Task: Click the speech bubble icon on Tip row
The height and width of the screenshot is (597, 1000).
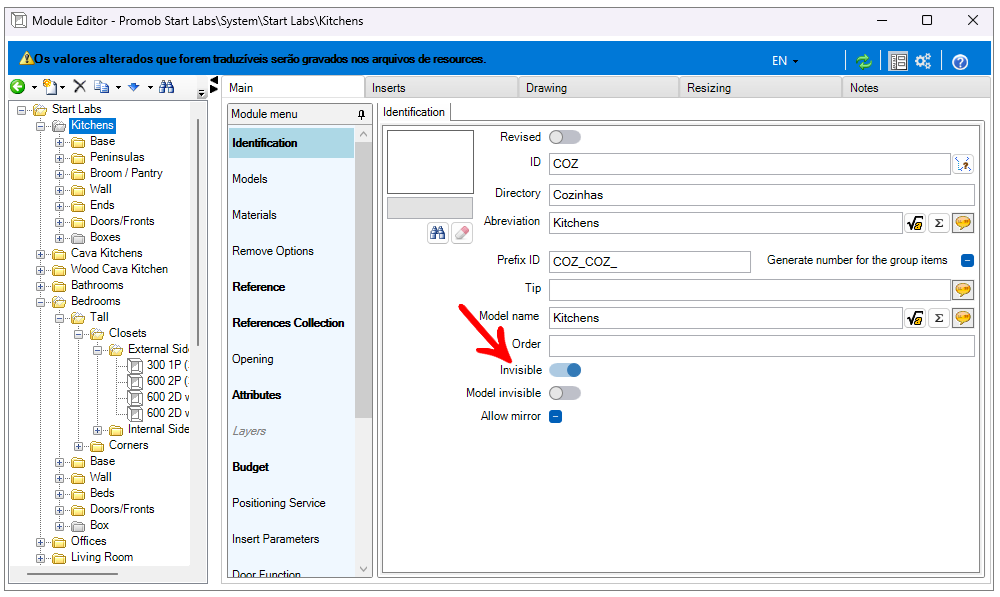Action: 963,289
